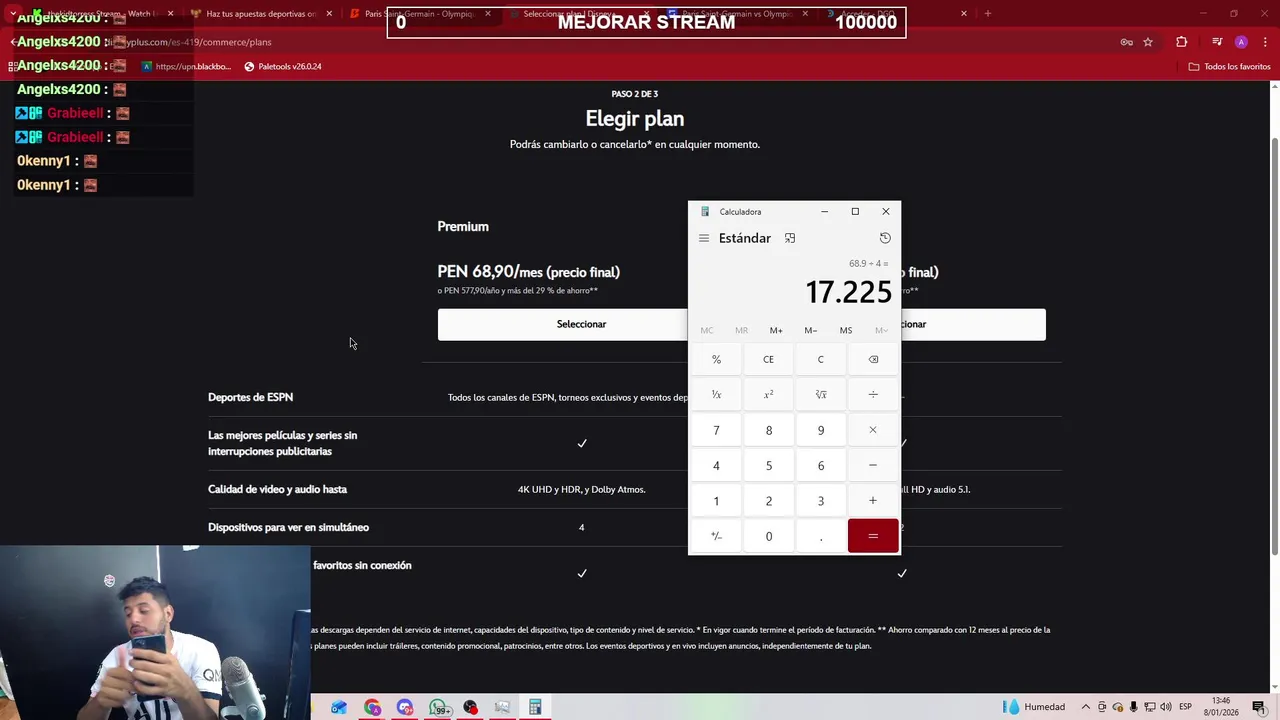Open the browser profile avatar
1280x720 pixels.
click(1241, 42)
